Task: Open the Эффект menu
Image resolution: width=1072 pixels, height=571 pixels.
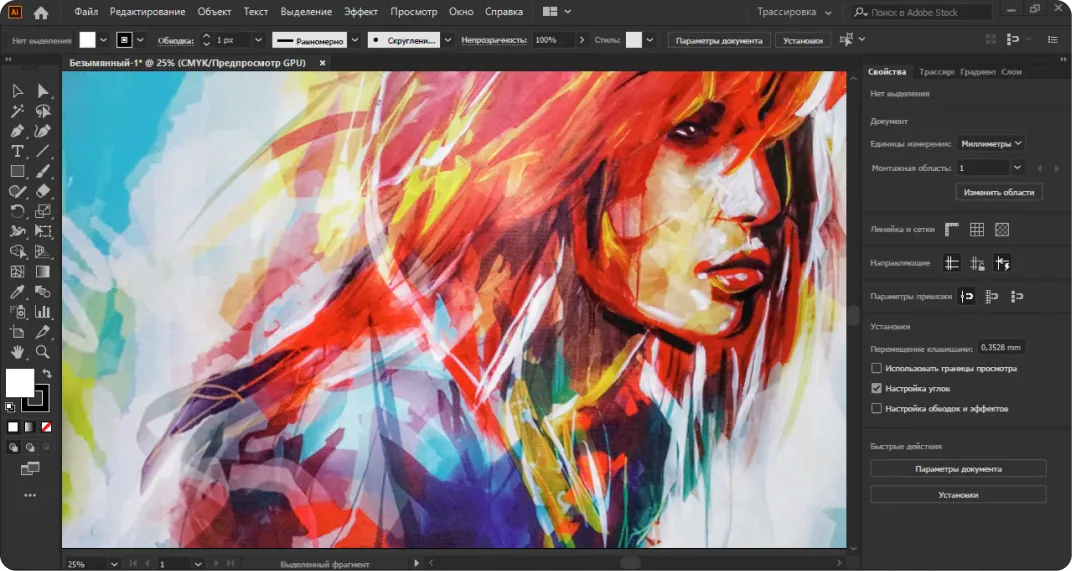Action: tap(361, 12)
